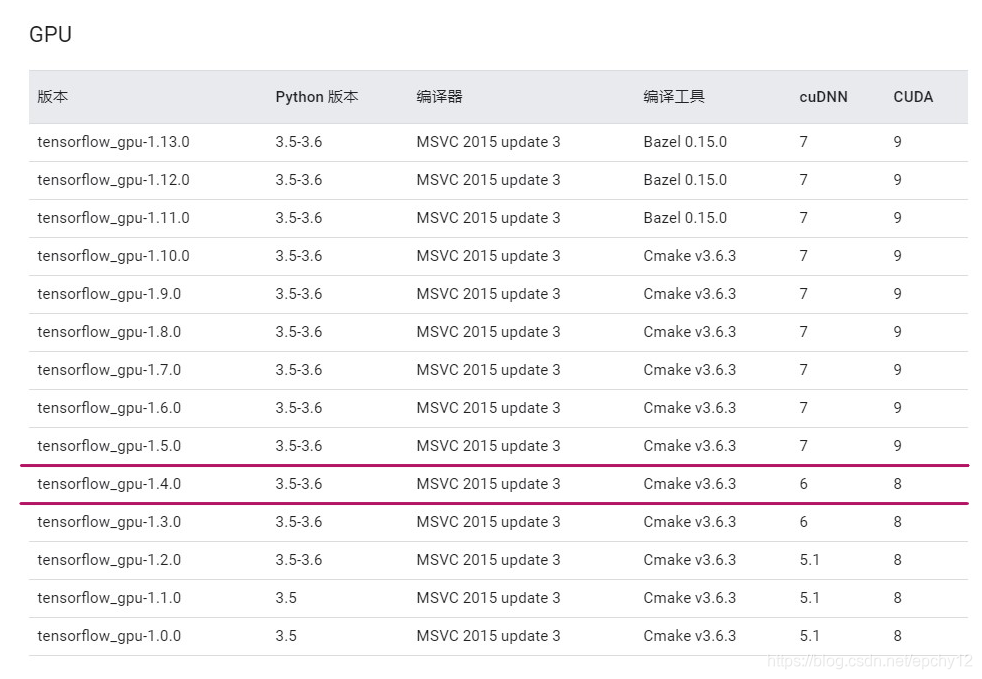Select the highlighted tensorflow_gpu-1.4.0 cell
982x679 pixels.
point(109,484)
